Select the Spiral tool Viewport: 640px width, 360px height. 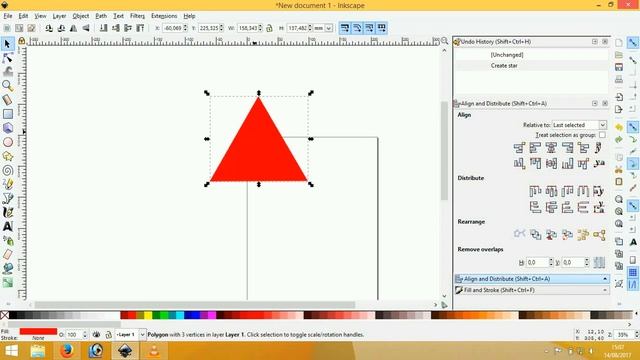pos(7,170)
